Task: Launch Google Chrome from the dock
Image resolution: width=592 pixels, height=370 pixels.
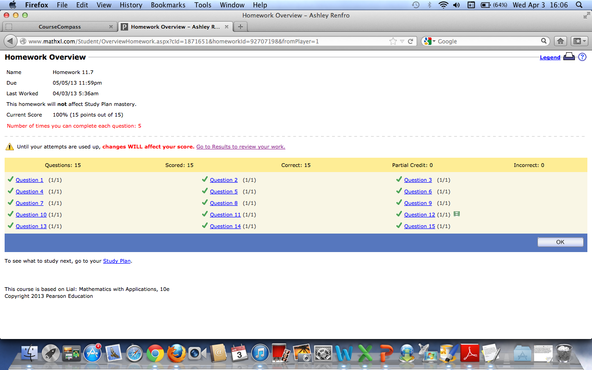Action: click(x=155, y=354)
